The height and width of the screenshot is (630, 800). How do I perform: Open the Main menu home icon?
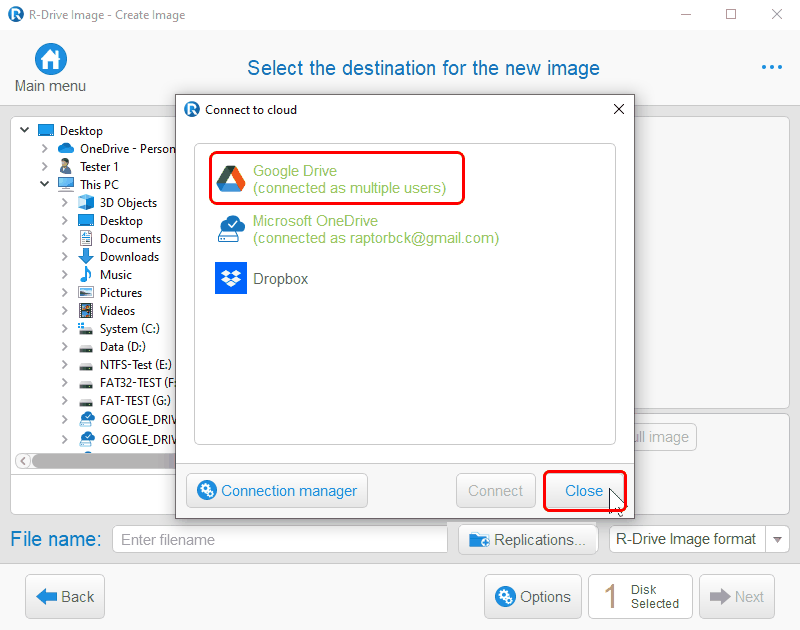click(51, 59)
